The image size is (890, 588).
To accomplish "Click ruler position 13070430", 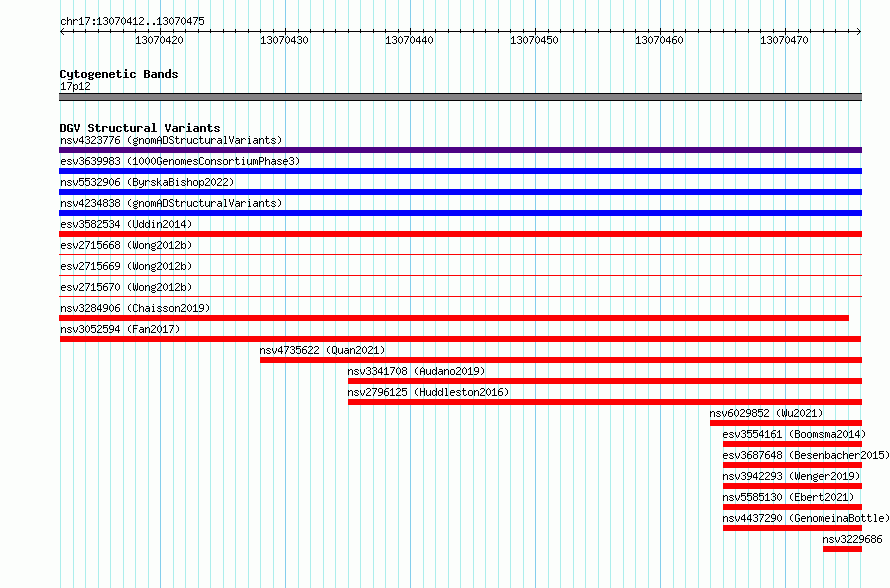I will point(284,40).
